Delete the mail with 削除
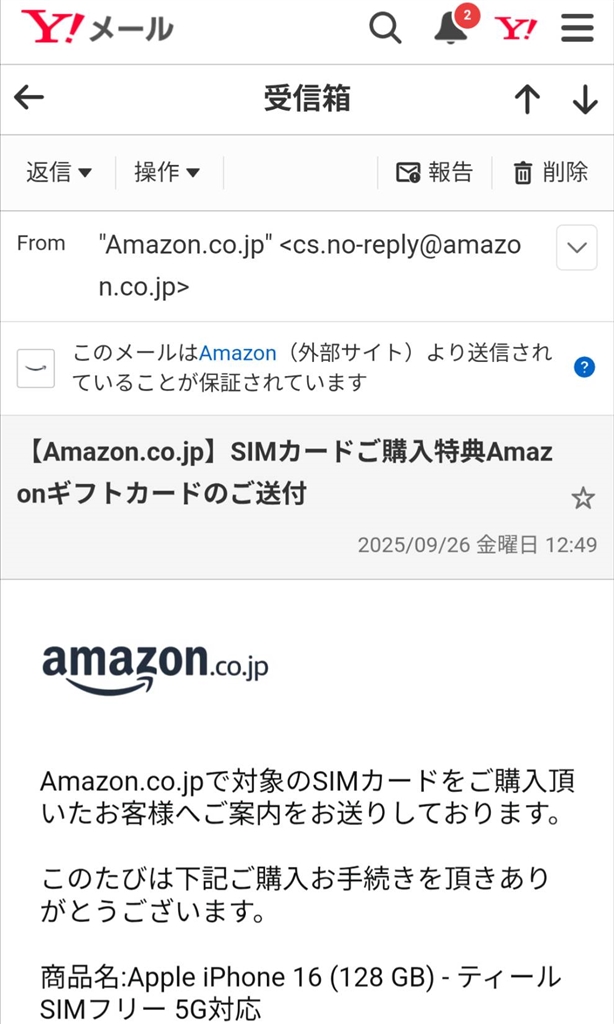Image resolution: width=614 pixels, height=1024 pixels. click(x=550, y=172)
